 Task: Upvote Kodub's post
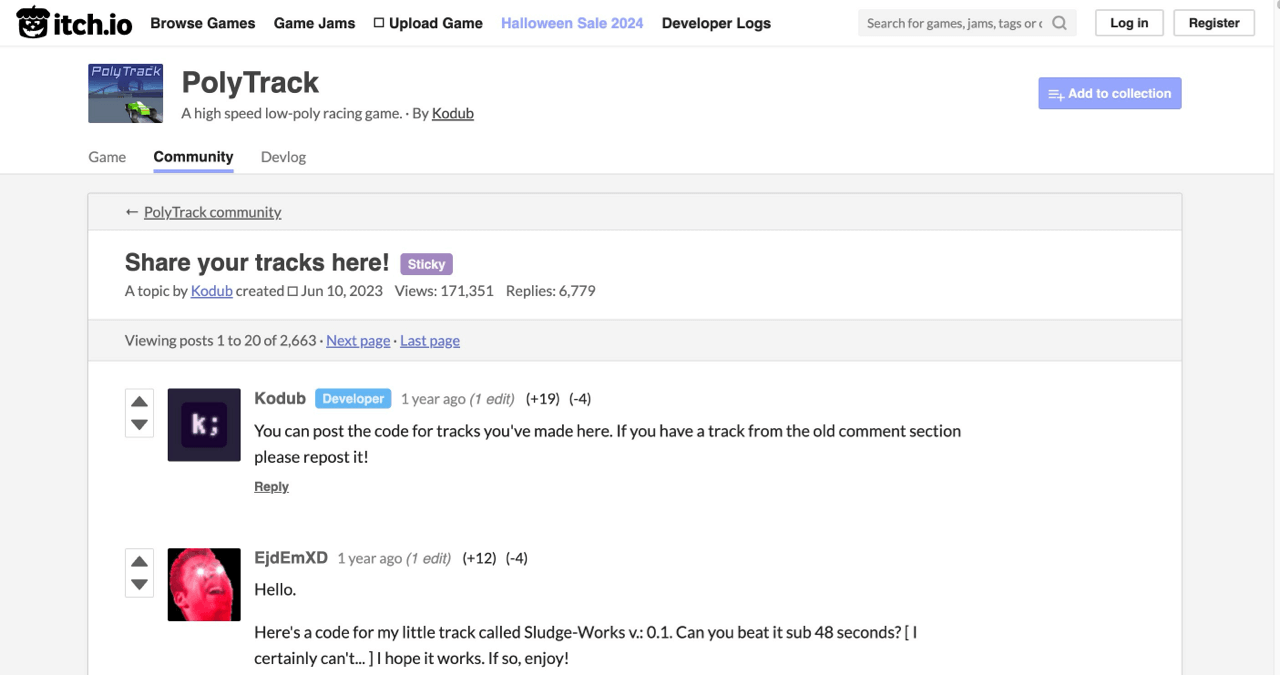pos(139,402)
